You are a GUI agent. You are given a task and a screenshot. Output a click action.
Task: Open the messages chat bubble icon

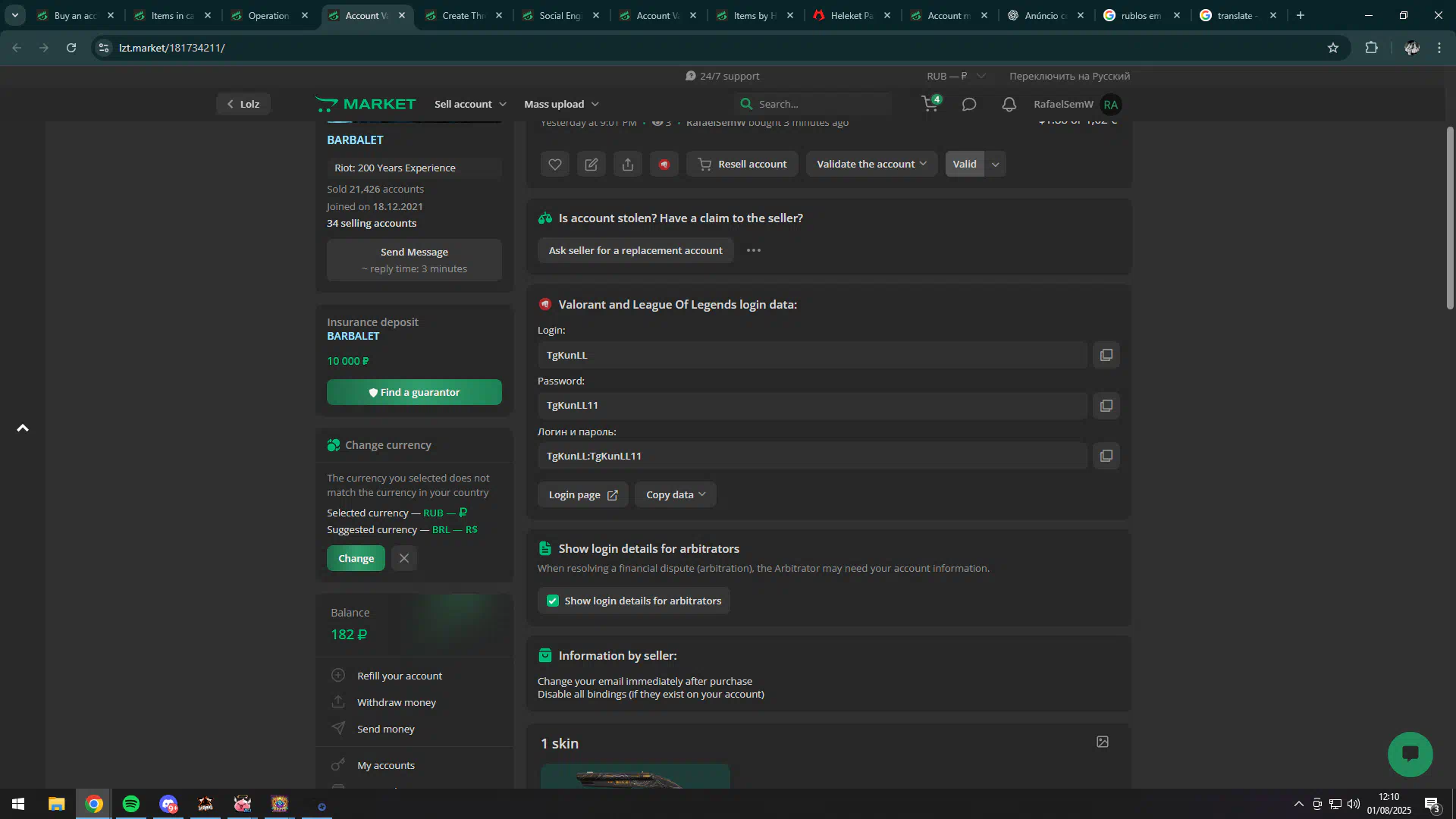969,105
